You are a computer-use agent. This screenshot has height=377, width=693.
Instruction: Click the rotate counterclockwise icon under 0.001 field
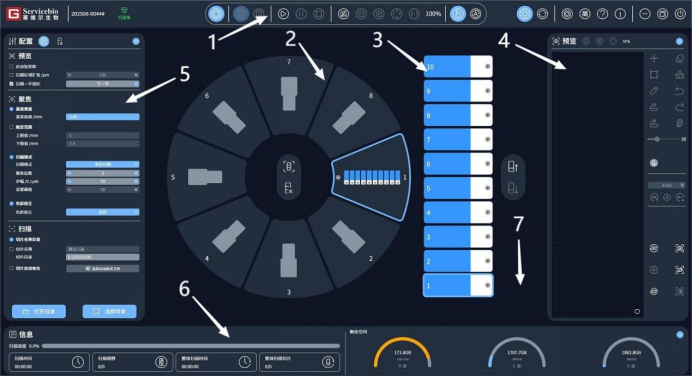point(654,198)
